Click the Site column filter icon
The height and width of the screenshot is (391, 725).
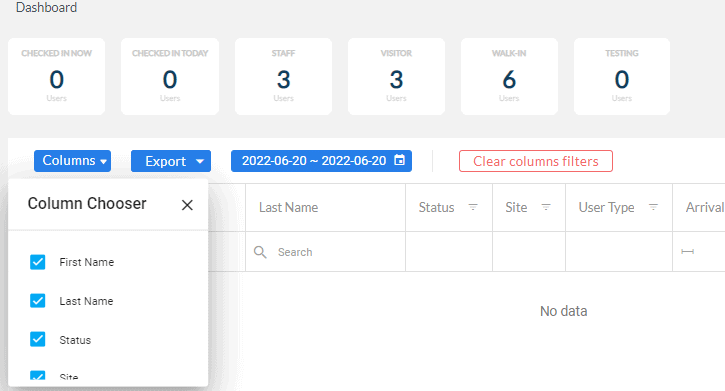click(x=546, y=207)
